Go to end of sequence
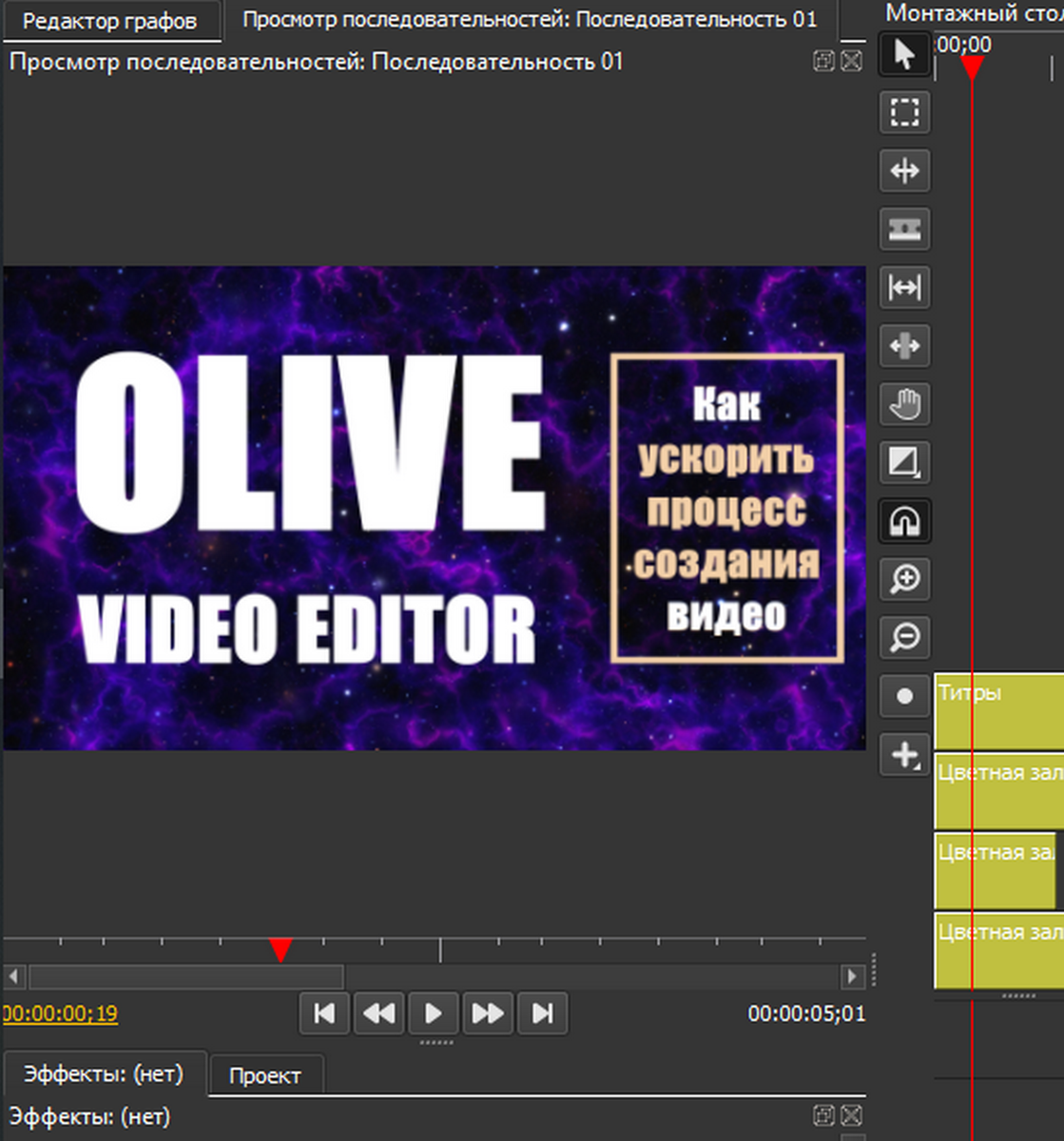This screenshot has width=1064, height=1141. (543, 1013)
